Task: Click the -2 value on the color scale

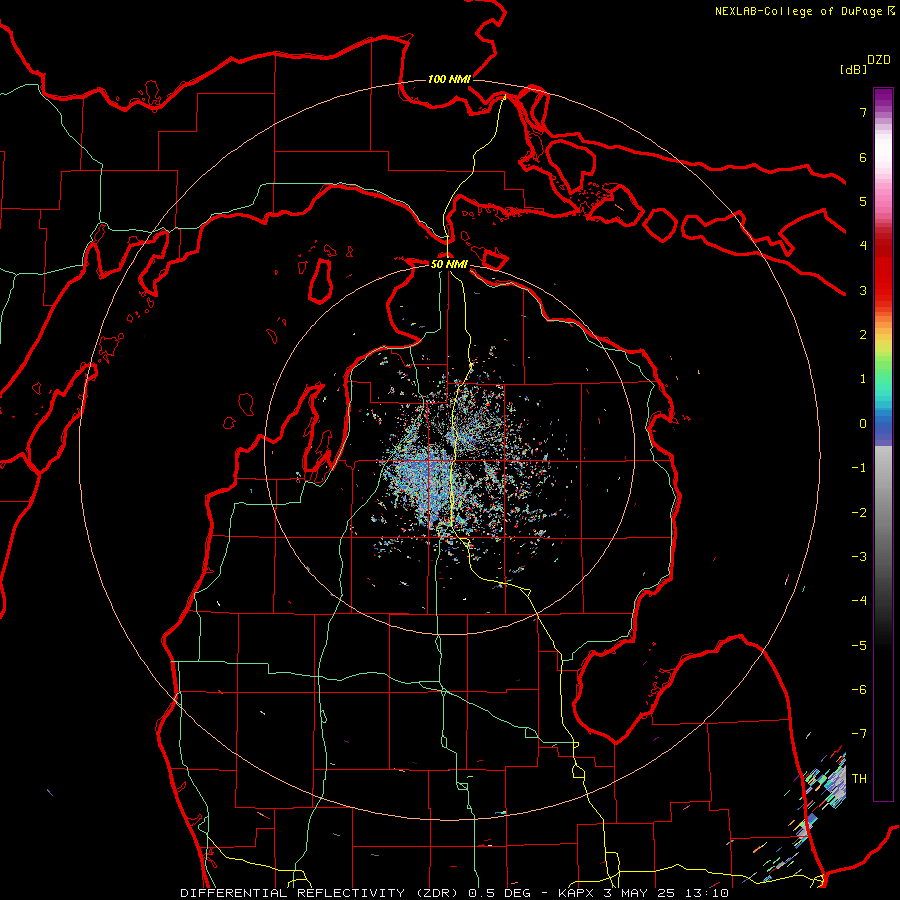Action: coord(859,512)
